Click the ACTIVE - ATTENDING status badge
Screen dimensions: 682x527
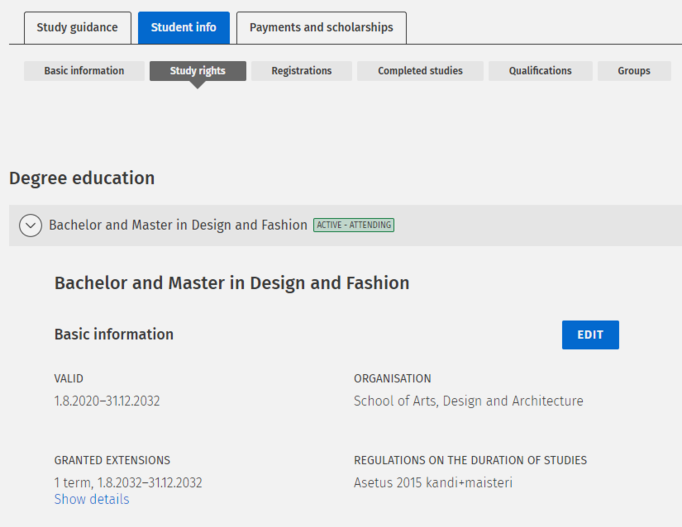click(x=354, y=225)
